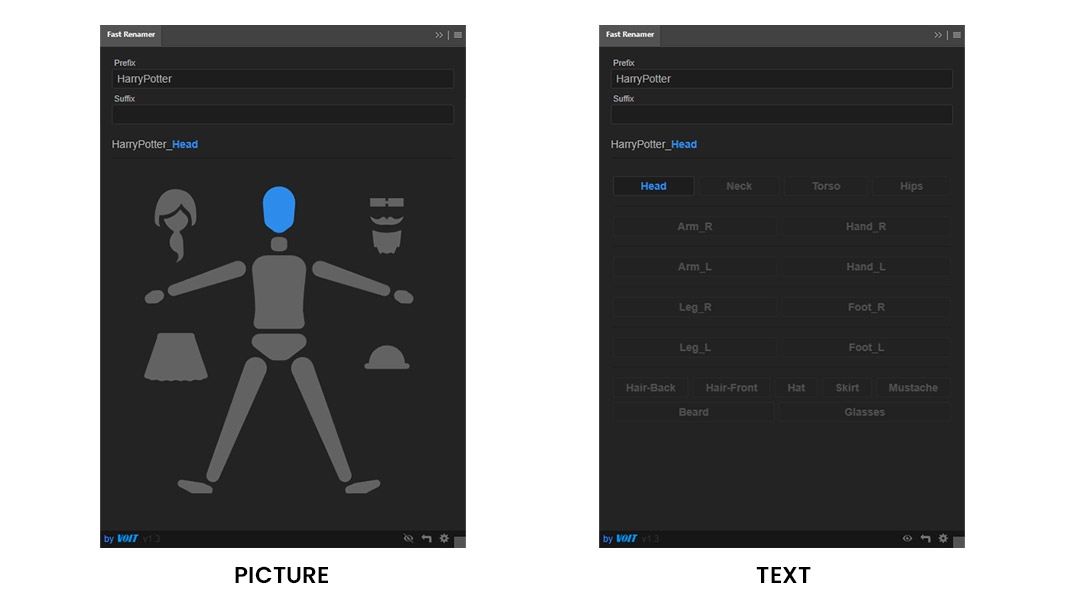The image size is (1065, 602).
Task: Click the Leg_L button
Action: coord(695,347)
